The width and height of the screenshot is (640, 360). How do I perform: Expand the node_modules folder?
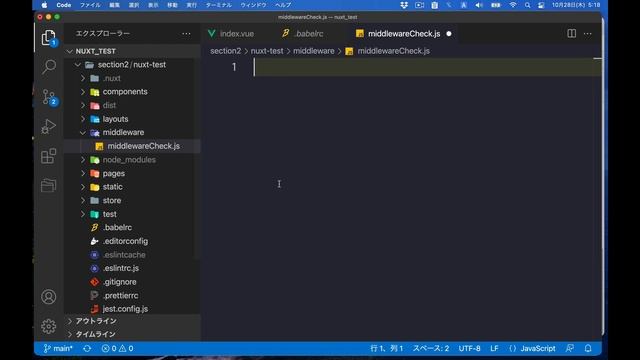83,160
